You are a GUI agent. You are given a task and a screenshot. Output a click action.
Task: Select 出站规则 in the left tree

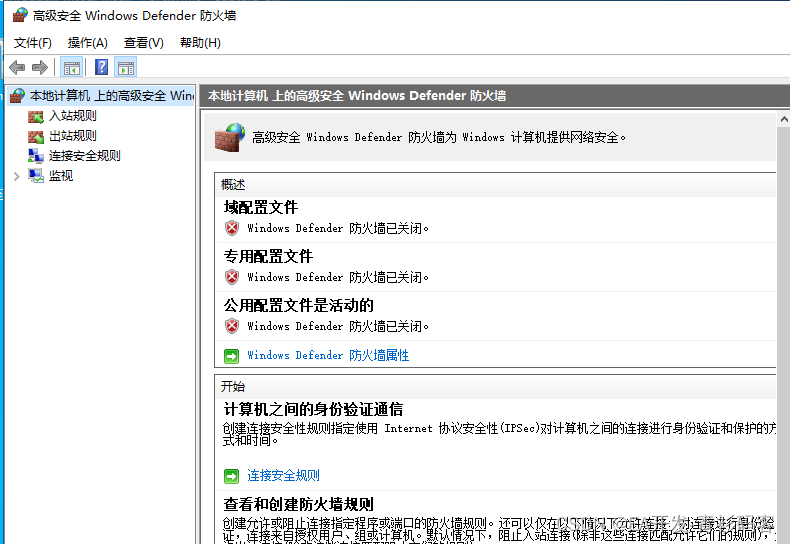(x=73, y=136)
